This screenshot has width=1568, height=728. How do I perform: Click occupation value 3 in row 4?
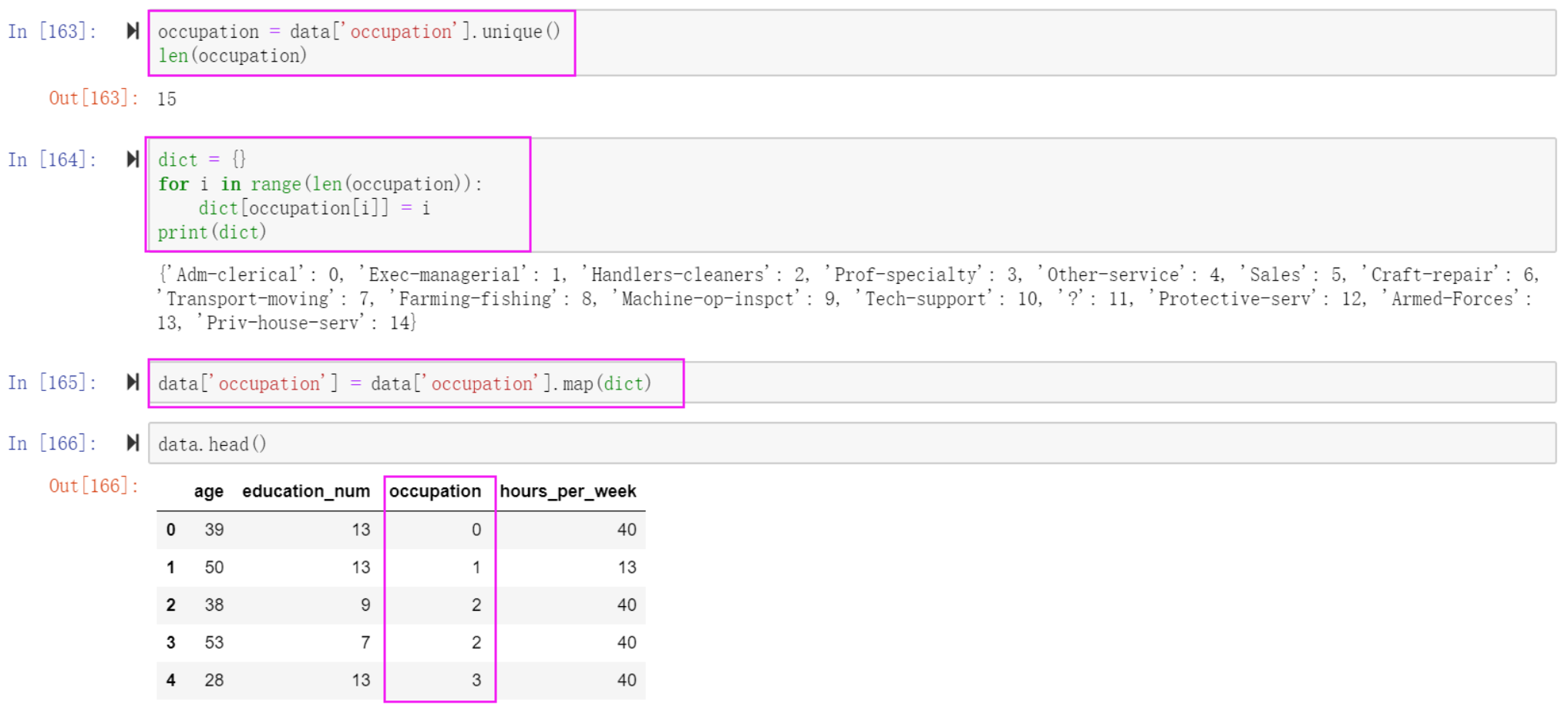pyautogui.click(x=476, y=680)
